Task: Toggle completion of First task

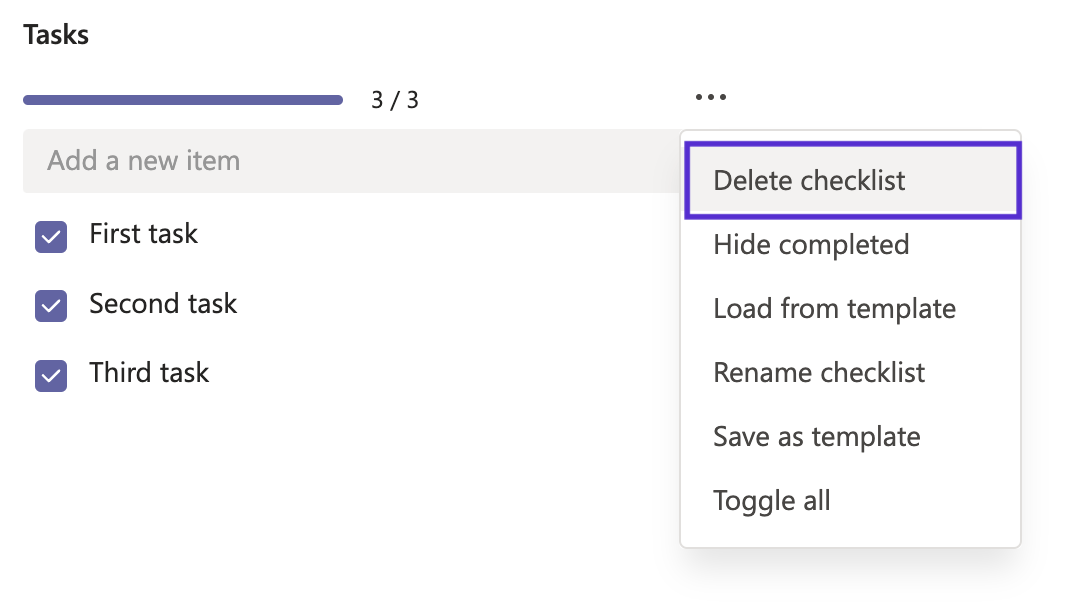Action: (x=50, y=236)
